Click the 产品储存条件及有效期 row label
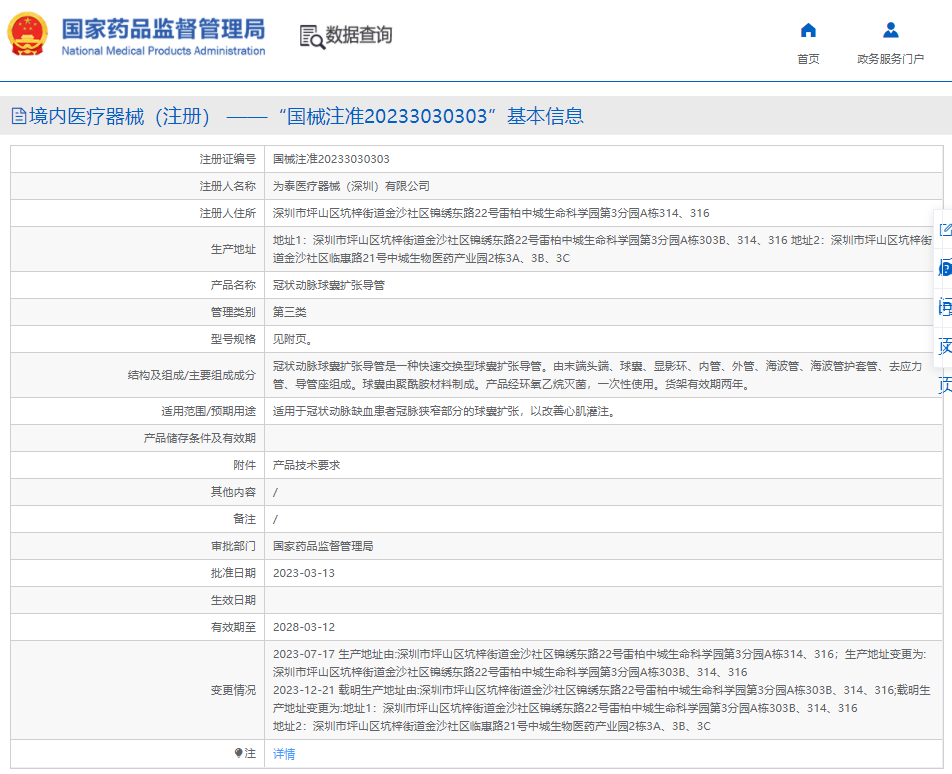 (x=200, y=438)
